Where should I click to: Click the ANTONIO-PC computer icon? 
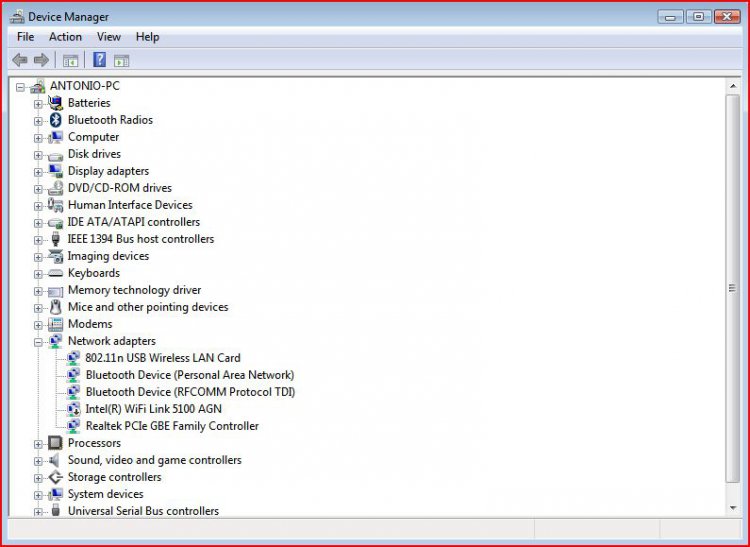click(x=38, y=87)
